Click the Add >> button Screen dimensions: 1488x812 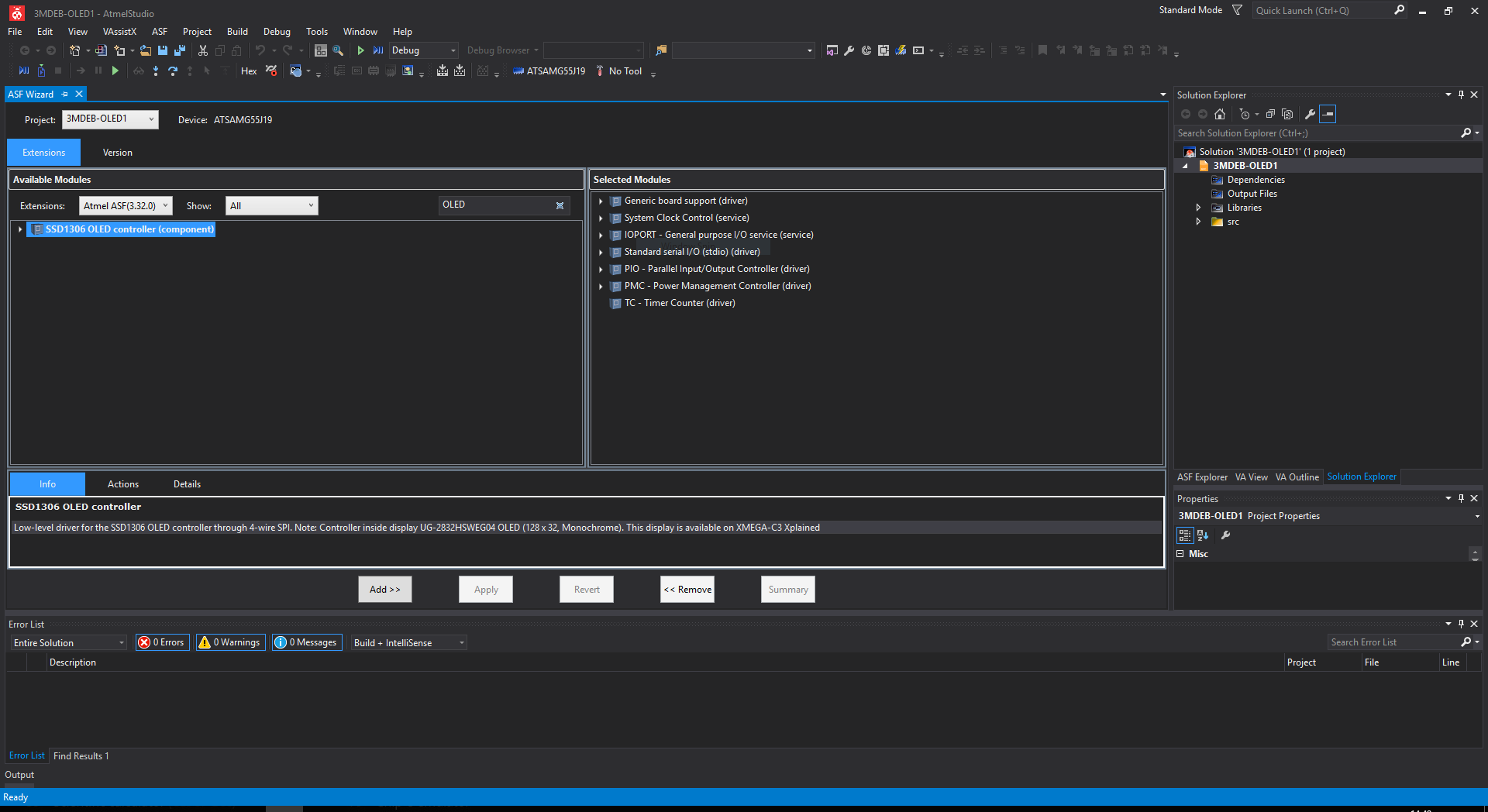point(384,590)
